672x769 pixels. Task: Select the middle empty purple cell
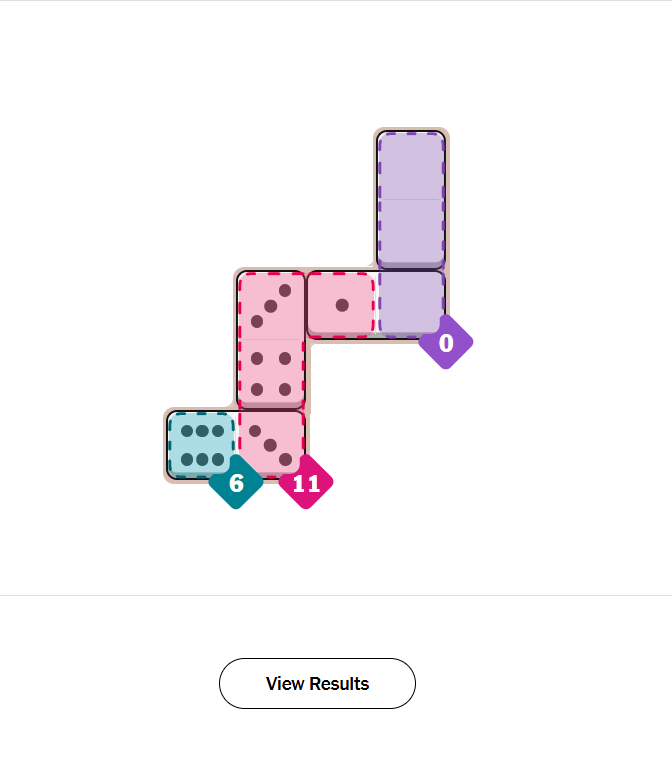[411, 234]
